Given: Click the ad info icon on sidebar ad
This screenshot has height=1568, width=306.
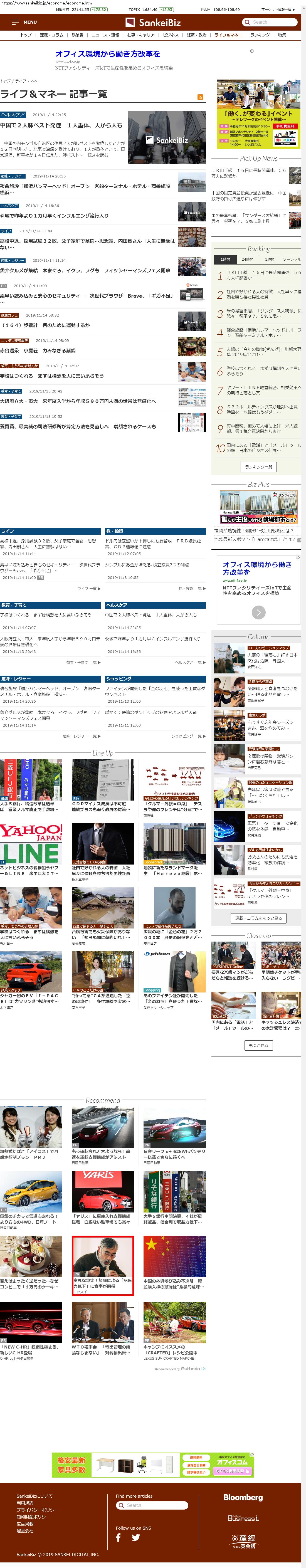Looking at the screenshot, I should (297, 557).
